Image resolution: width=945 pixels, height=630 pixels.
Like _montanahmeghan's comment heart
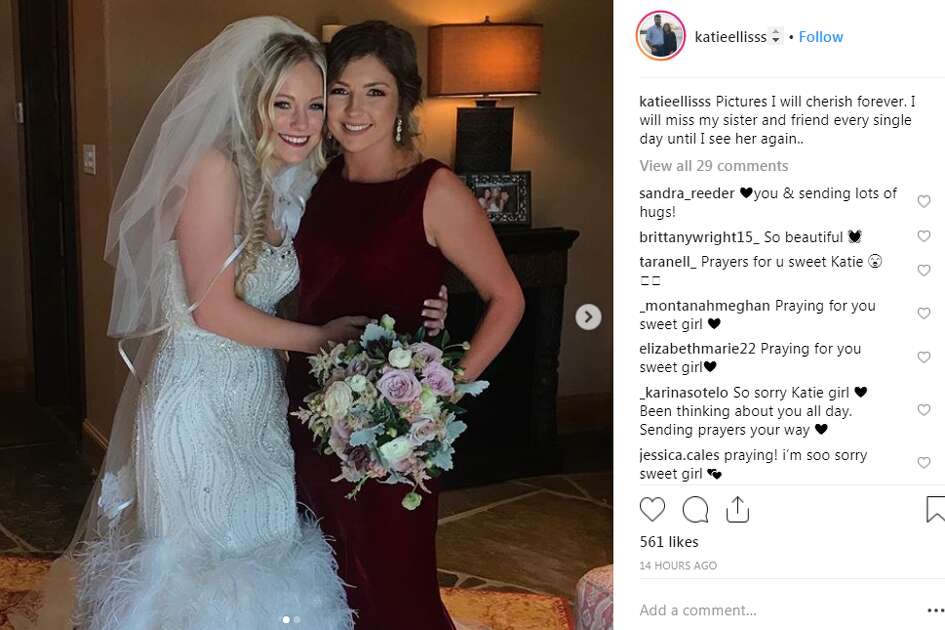(924, 313)
